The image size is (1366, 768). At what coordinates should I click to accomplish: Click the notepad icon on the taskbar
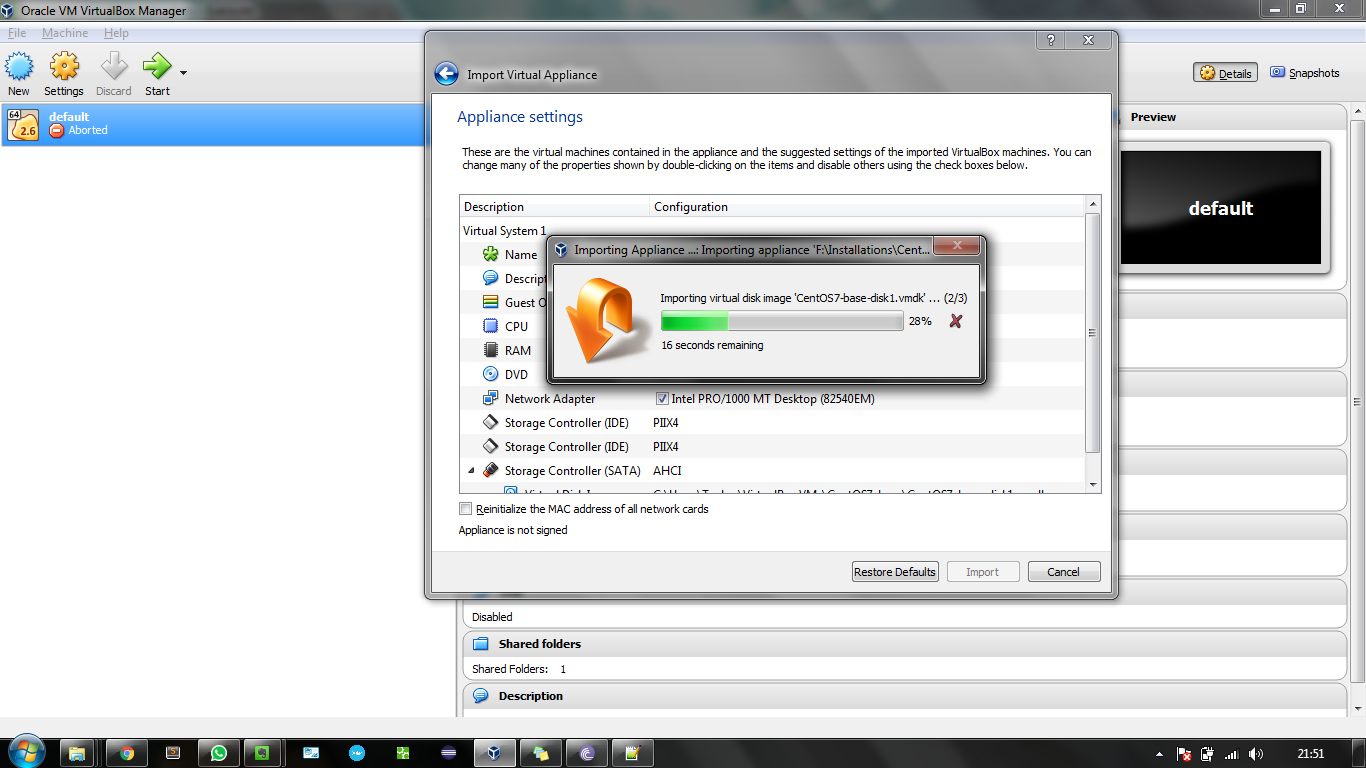coord(632,753)
